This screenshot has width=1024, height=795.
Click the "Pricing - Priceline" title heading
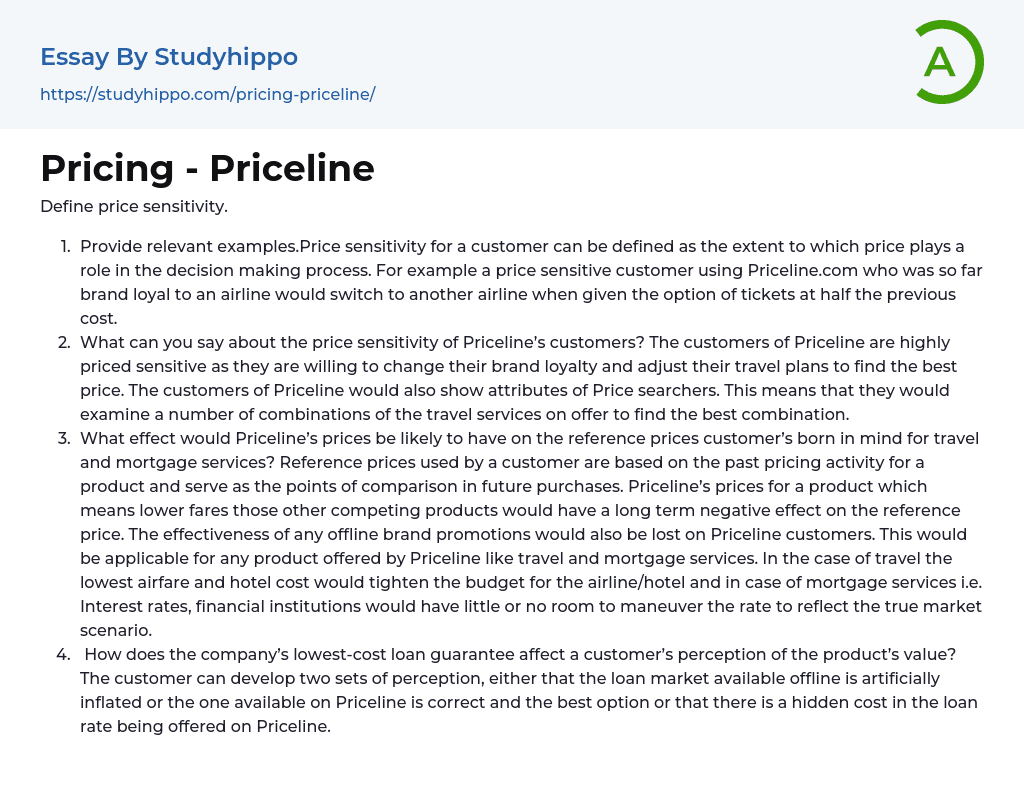pos(207,168)
